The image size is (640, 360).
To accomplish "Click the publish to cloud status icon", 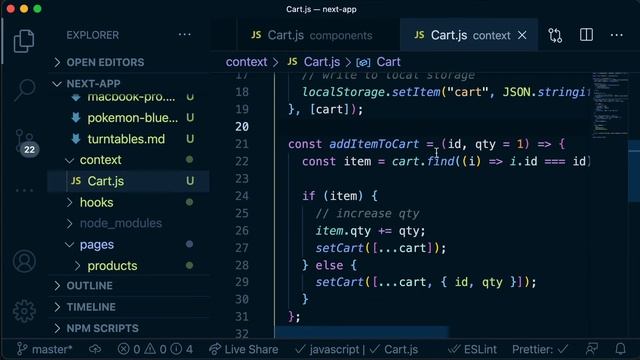I will click(x=95, y=349).
